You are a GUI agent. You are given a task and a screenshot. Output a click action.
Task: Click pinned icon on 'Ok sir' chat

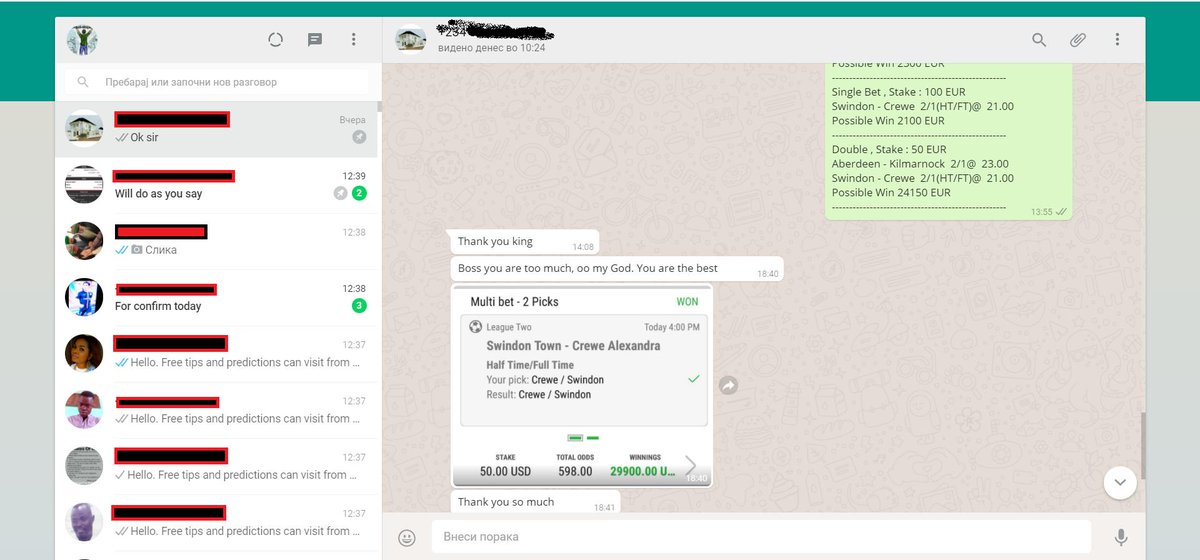click(x=359, y=137)
